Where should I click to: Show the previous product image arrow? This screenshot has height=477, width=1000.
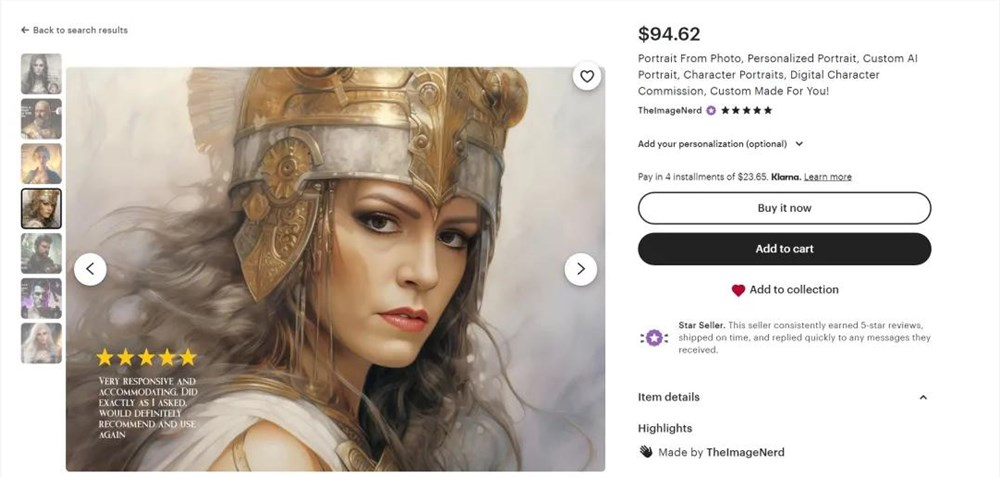pos(90,269)
